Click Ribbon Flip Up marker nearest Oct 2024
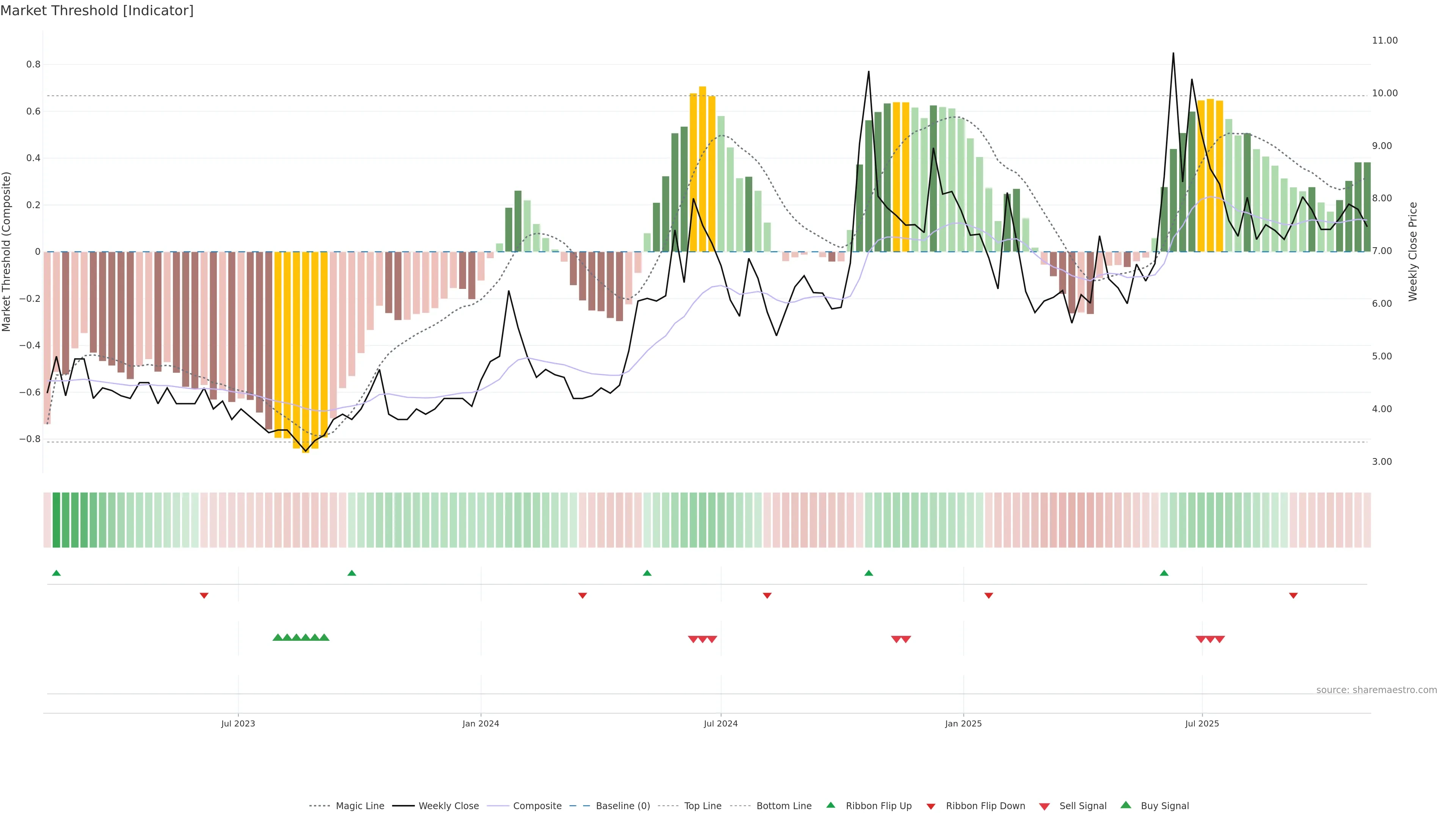 tap(869, 573)
